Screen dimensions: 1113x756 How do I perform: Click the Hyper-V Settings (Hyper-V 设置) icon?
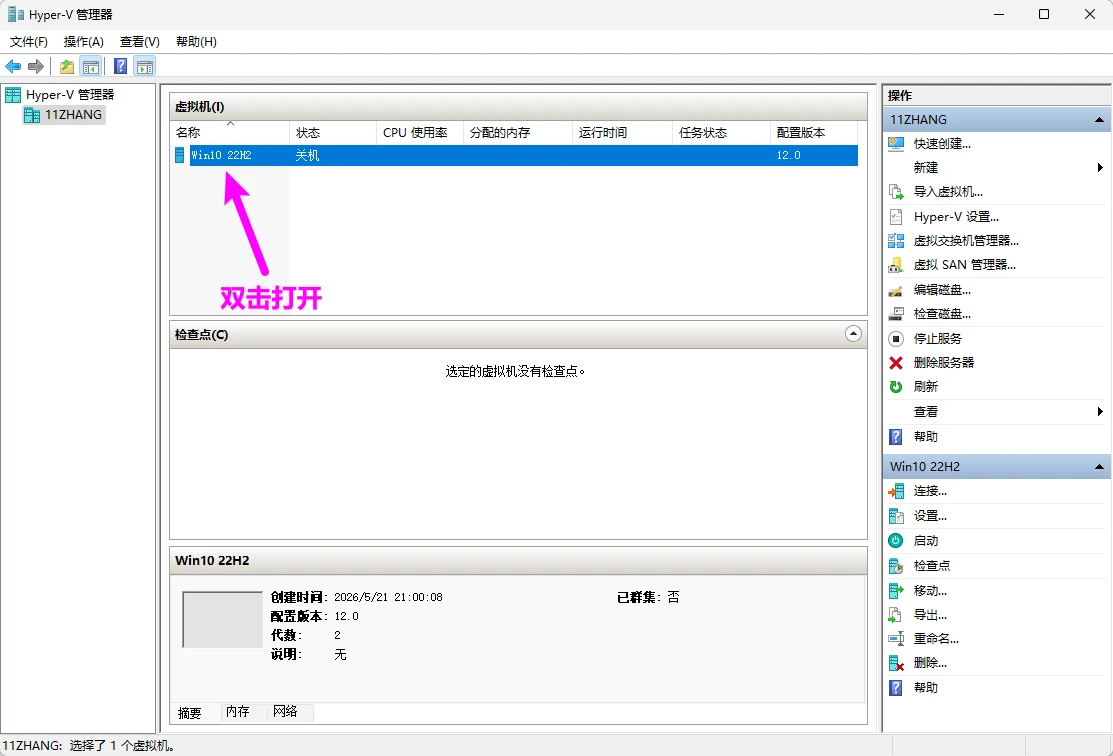(x=896, y=217)
